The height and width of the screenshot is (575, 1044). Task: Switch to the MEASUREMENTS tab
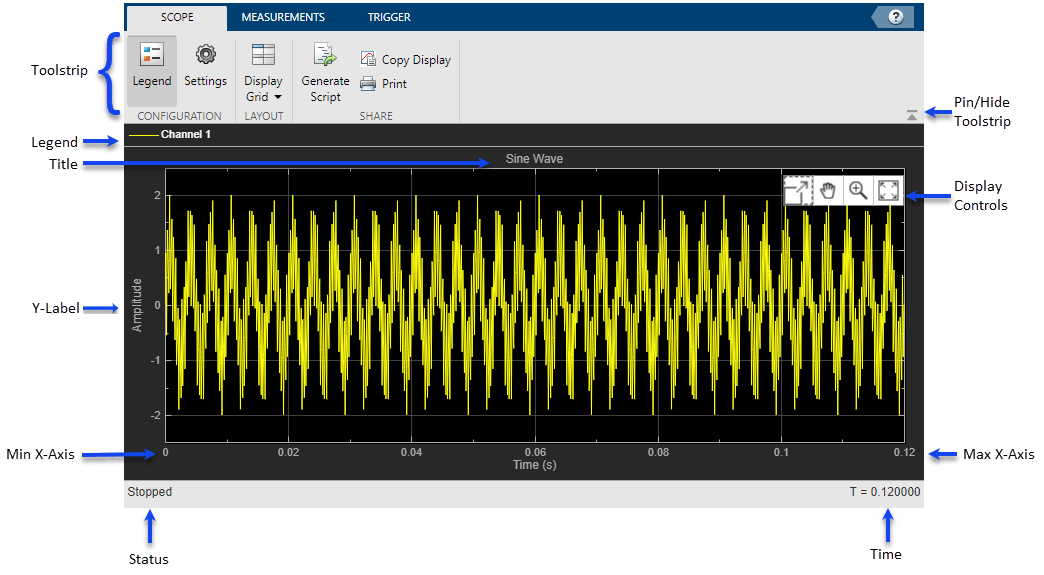(283, 17)
